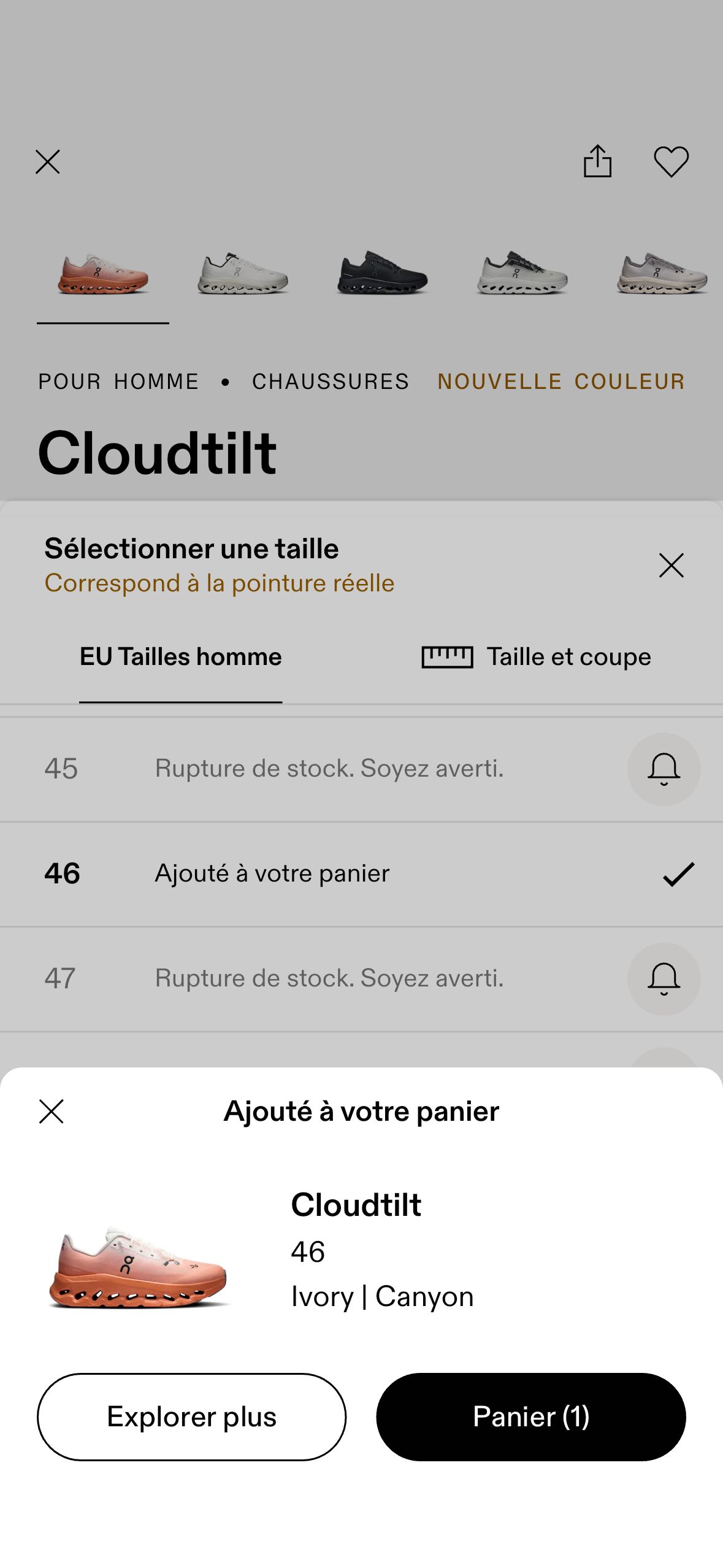
Task: Select size 46 row
Action: [x=361, y=874]
